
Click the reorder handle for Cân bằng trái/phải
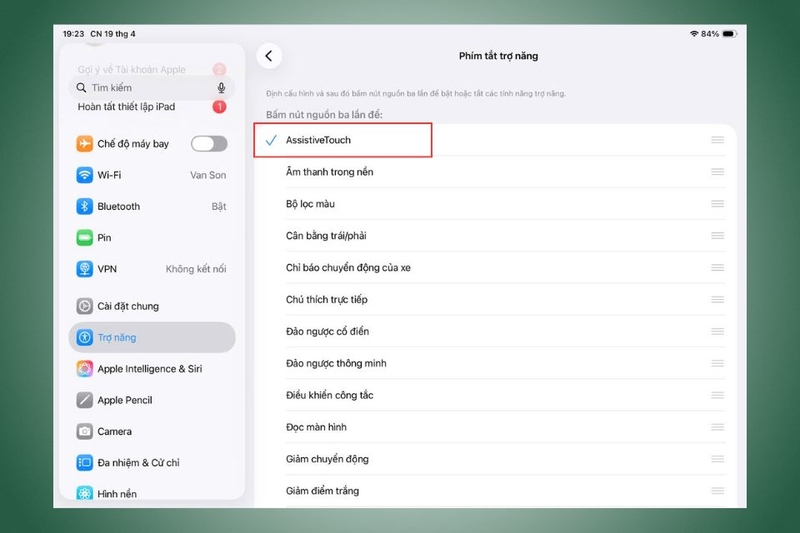(x=718, y=236)
